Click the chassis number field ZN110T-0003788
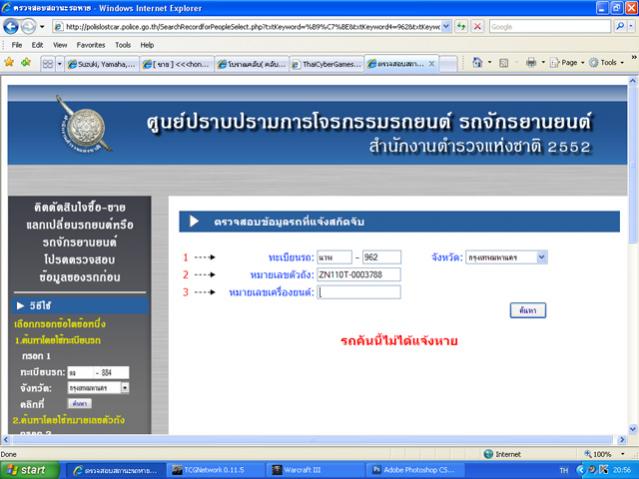Screen dimensions: 639x479 pos(358,274)
